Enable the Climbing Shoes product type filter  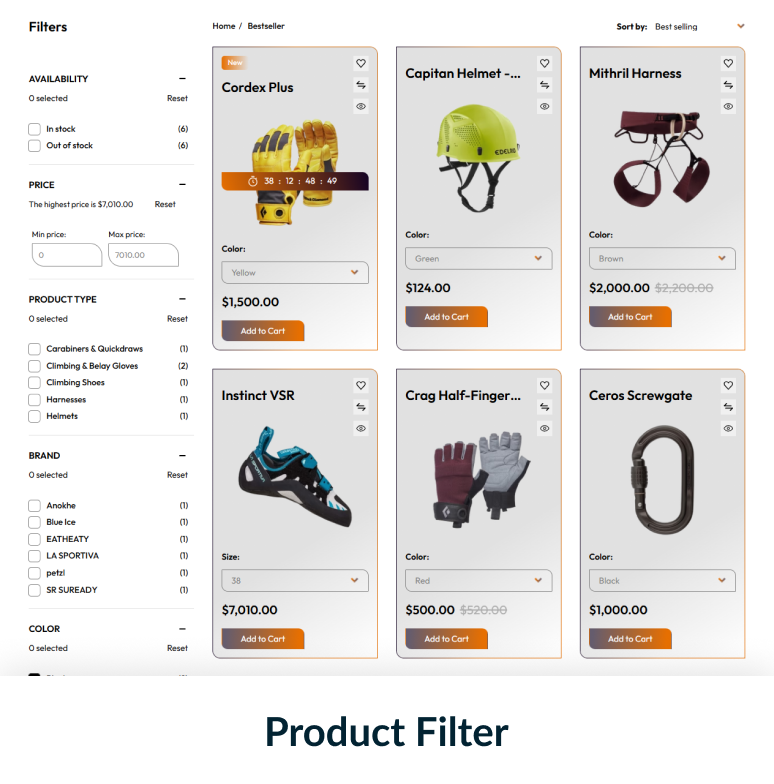[x=34, y=382]
